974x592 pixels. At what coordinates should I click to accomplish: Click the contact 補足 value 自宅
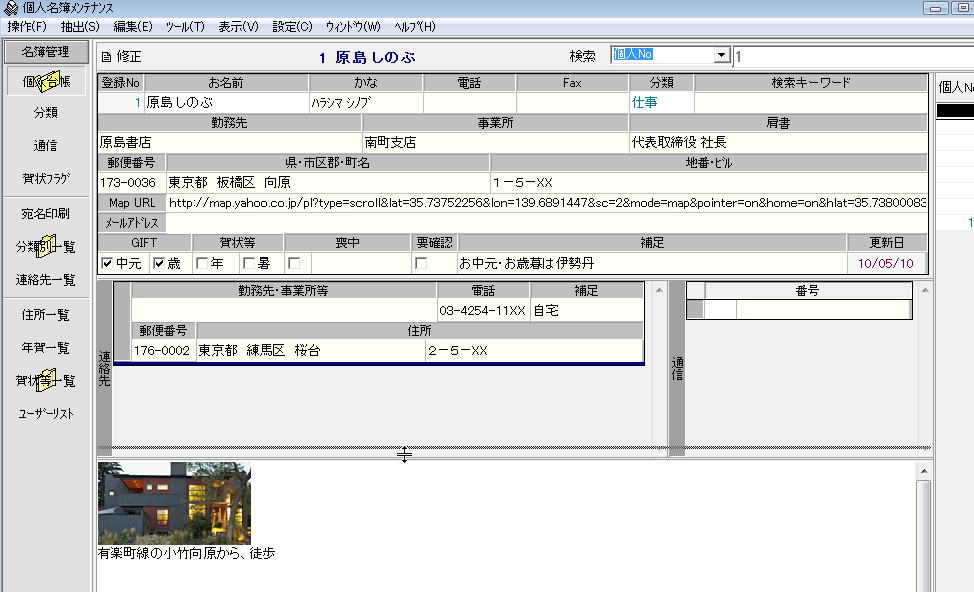click(x=586, y=311)
